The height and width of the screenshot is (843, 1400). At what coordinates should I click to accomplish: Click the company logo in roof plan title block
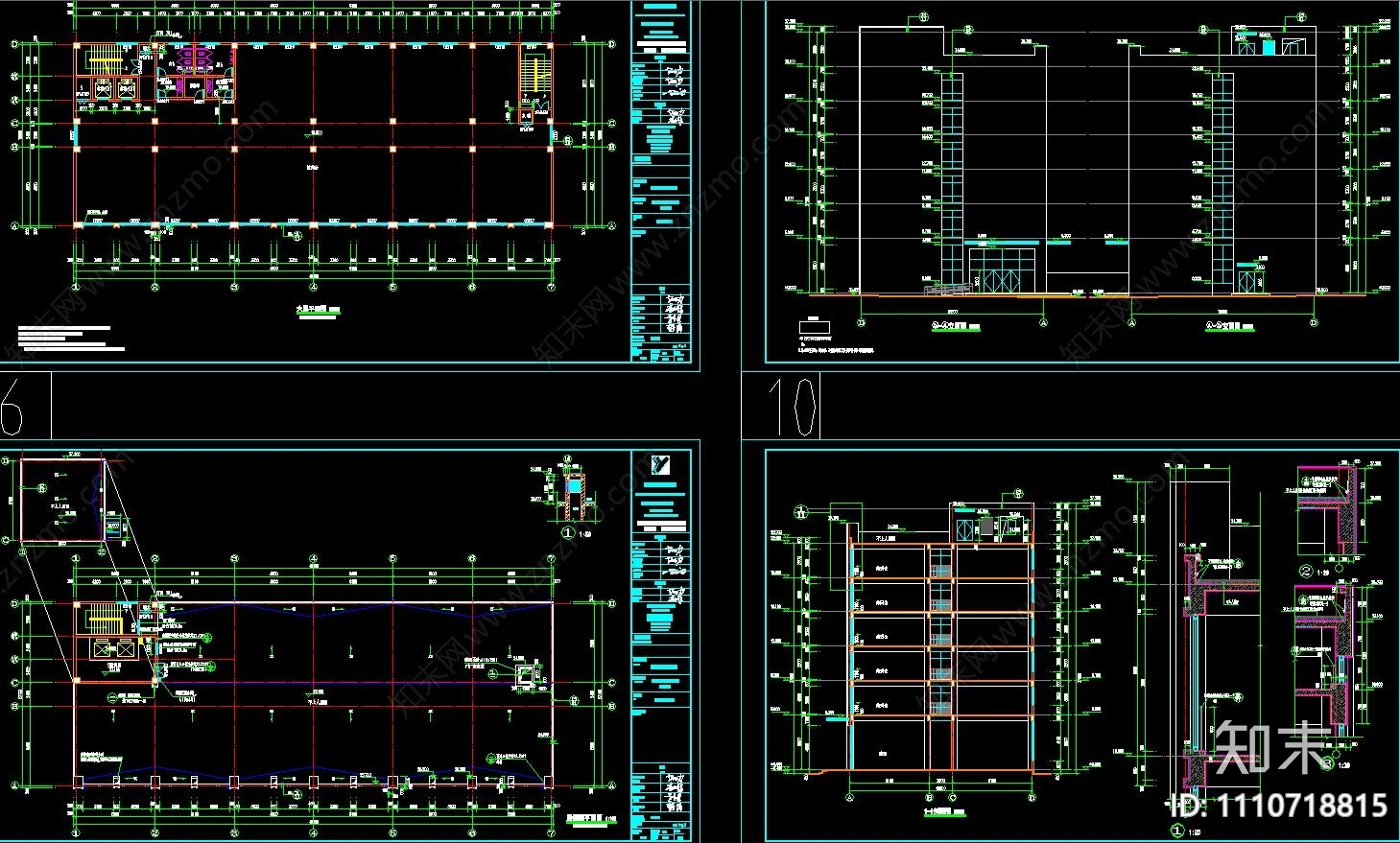(660, 465)
